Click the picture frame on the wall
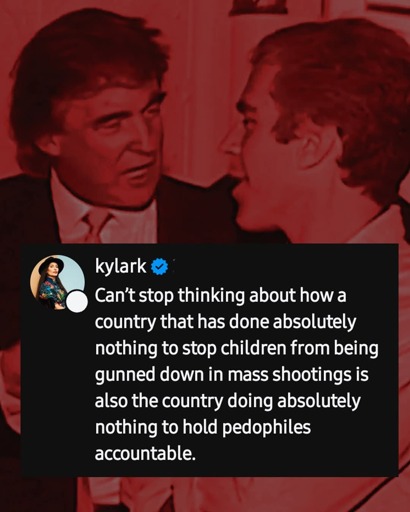 click(x=258, y=7)
